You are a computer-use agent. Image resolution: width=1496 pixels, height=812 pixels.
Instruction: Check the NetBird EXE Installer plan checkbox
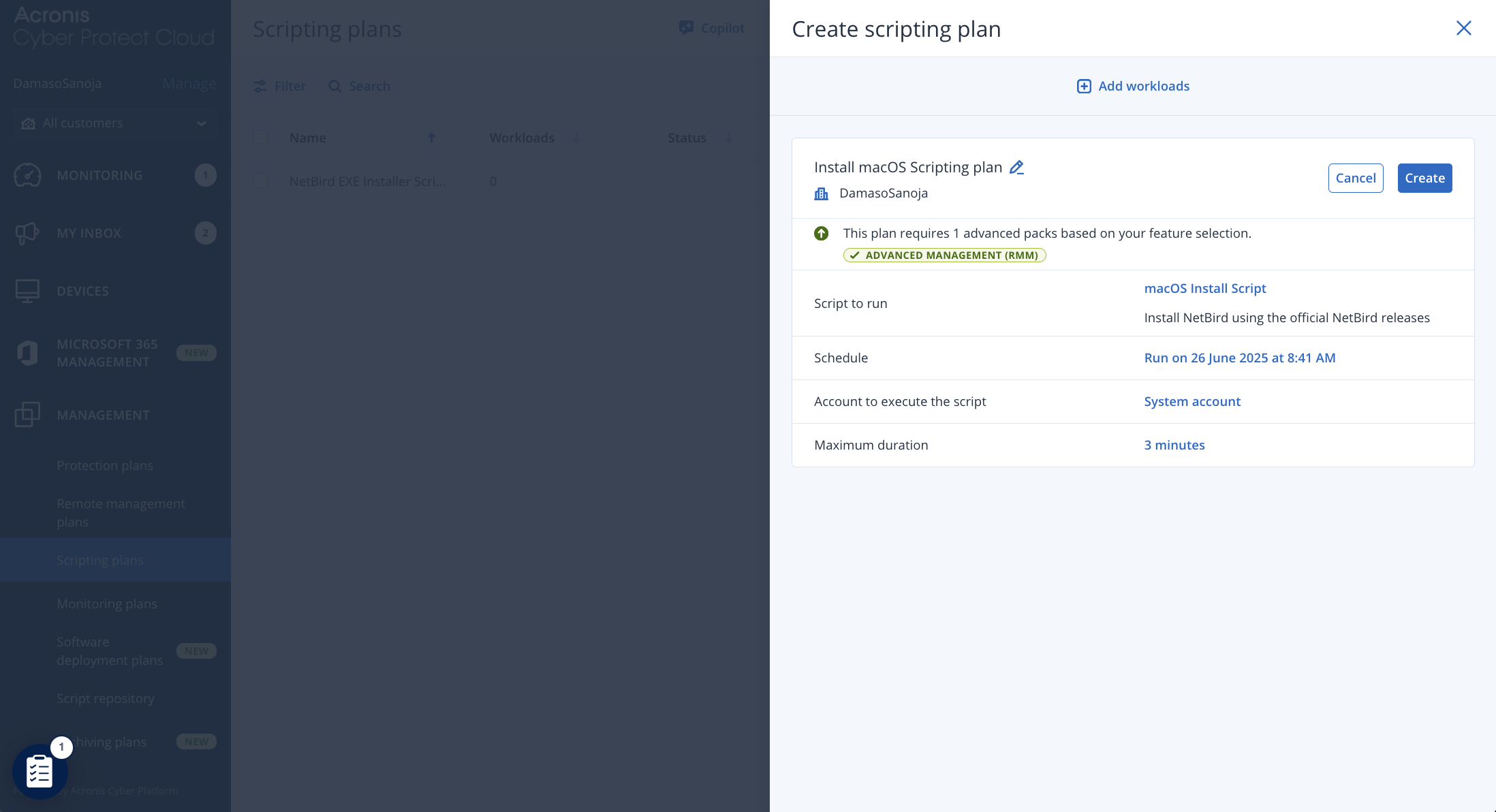[261, 181]
